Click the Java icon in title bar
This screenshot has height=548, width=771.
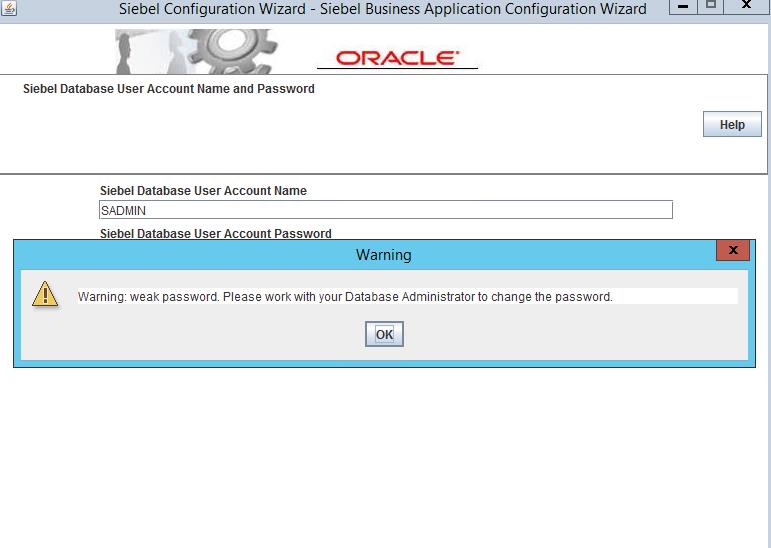point(9,9)
